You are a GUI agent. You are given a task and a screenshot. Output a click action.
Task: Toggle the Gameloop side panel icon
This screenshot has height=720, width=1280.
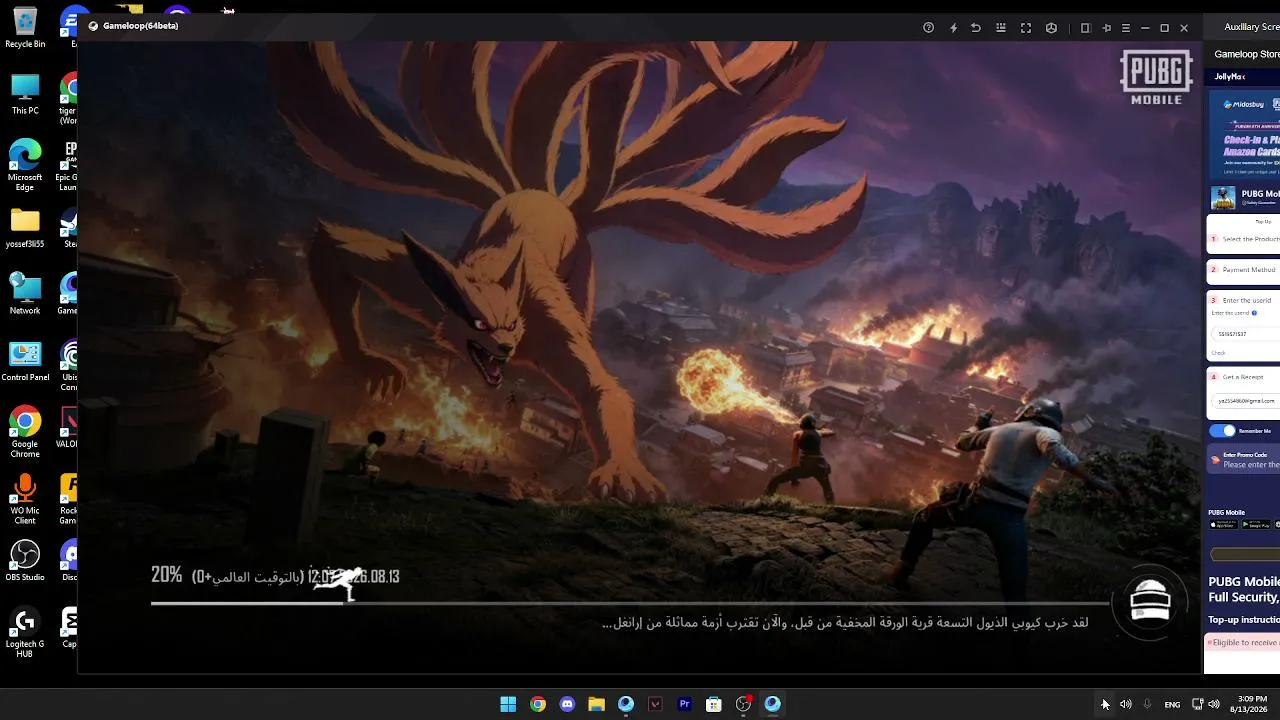(1085, 28)
